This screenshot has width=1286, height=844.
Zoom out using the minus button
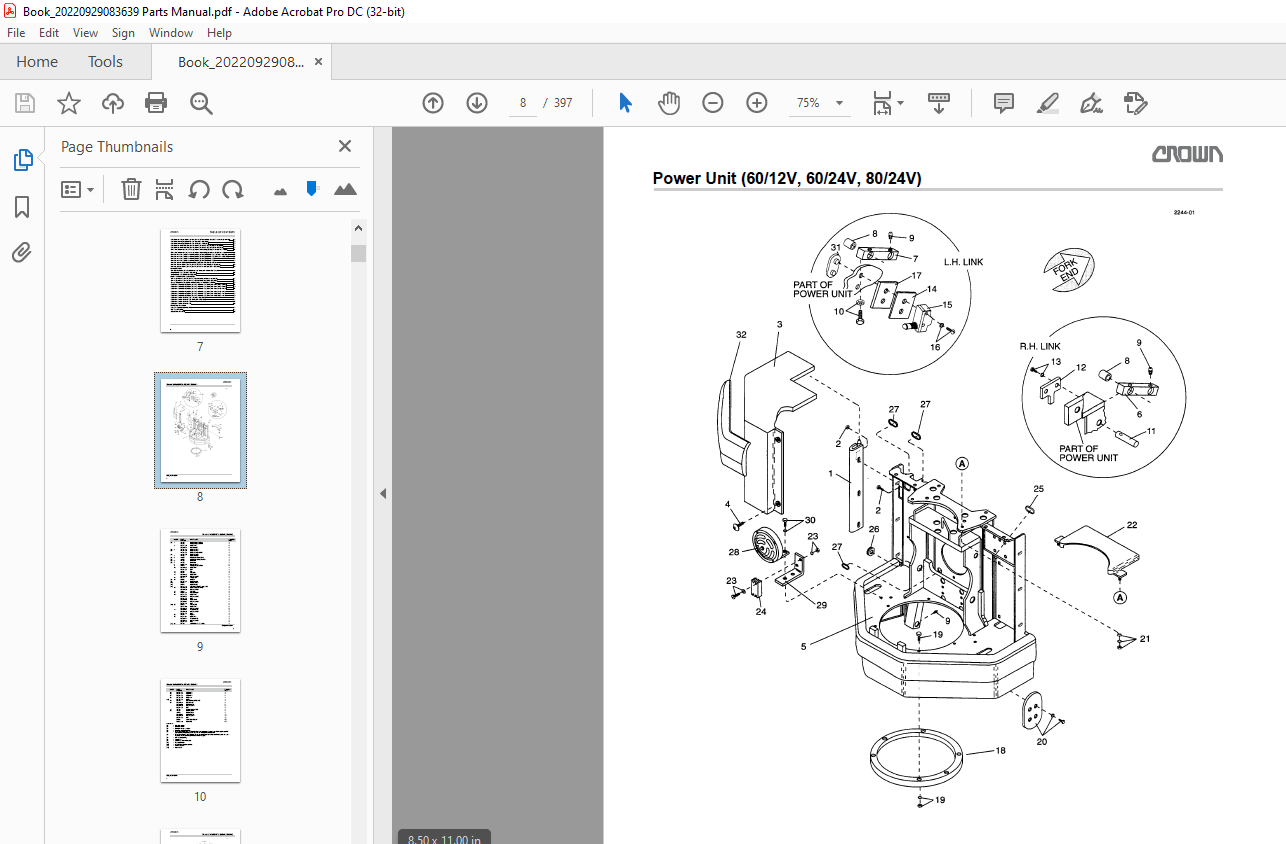tap(712, 103)
